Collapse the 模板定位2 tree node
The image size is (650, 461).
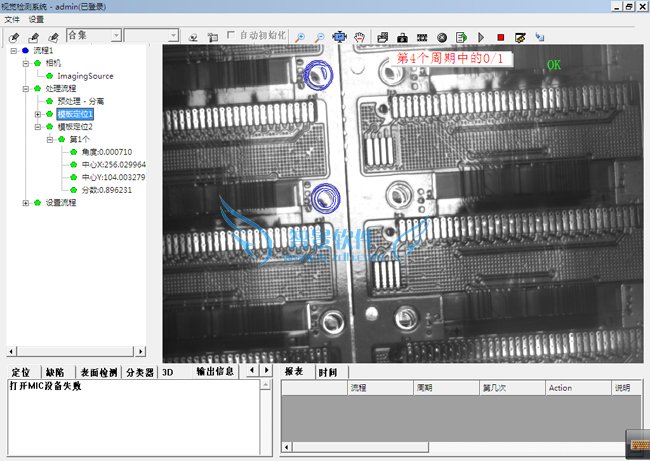coord(38,127)
